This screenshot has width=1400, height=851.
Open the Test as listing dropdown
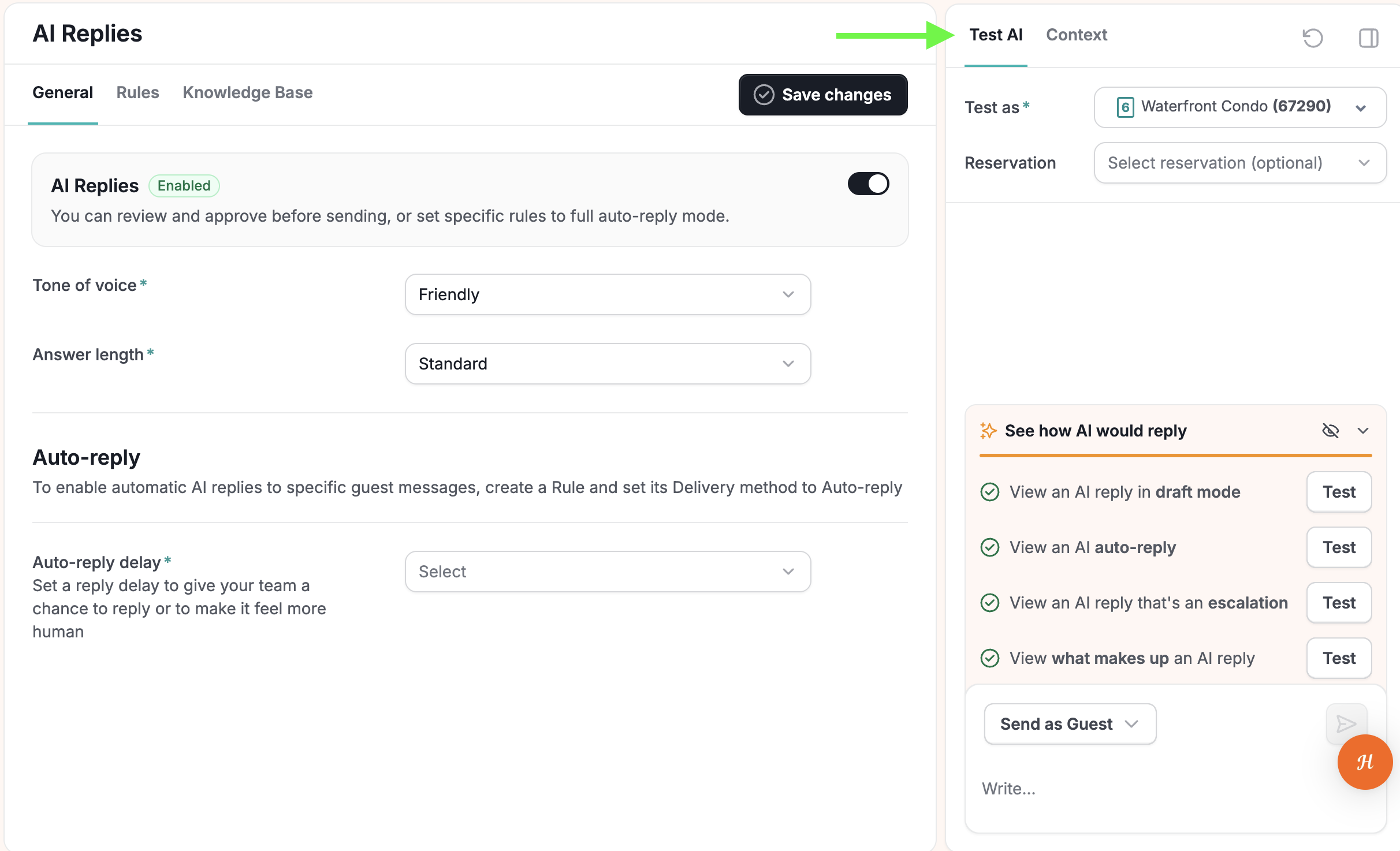tap(1240, 107)
